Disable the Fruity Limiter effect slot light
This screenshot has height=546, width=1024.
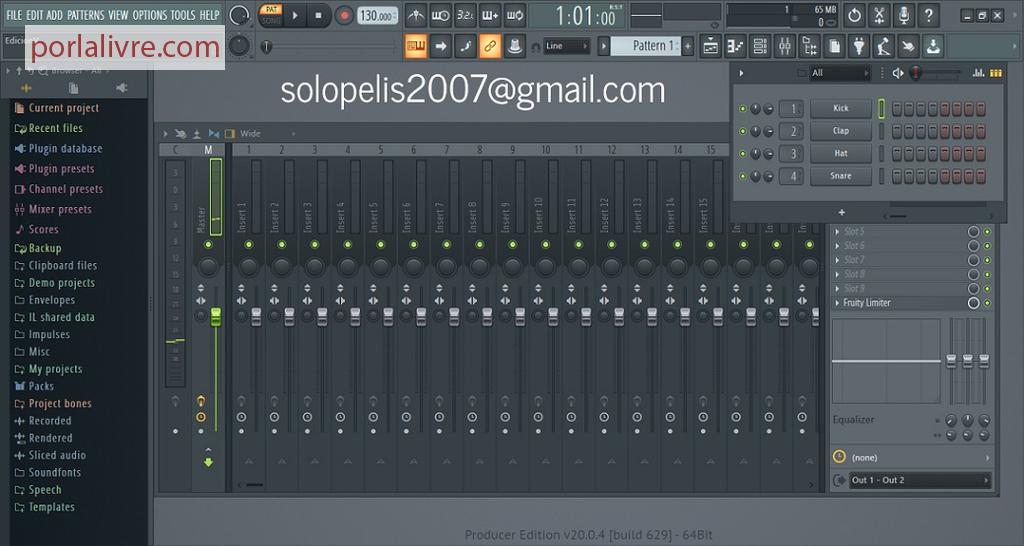[x=987, y=303]
